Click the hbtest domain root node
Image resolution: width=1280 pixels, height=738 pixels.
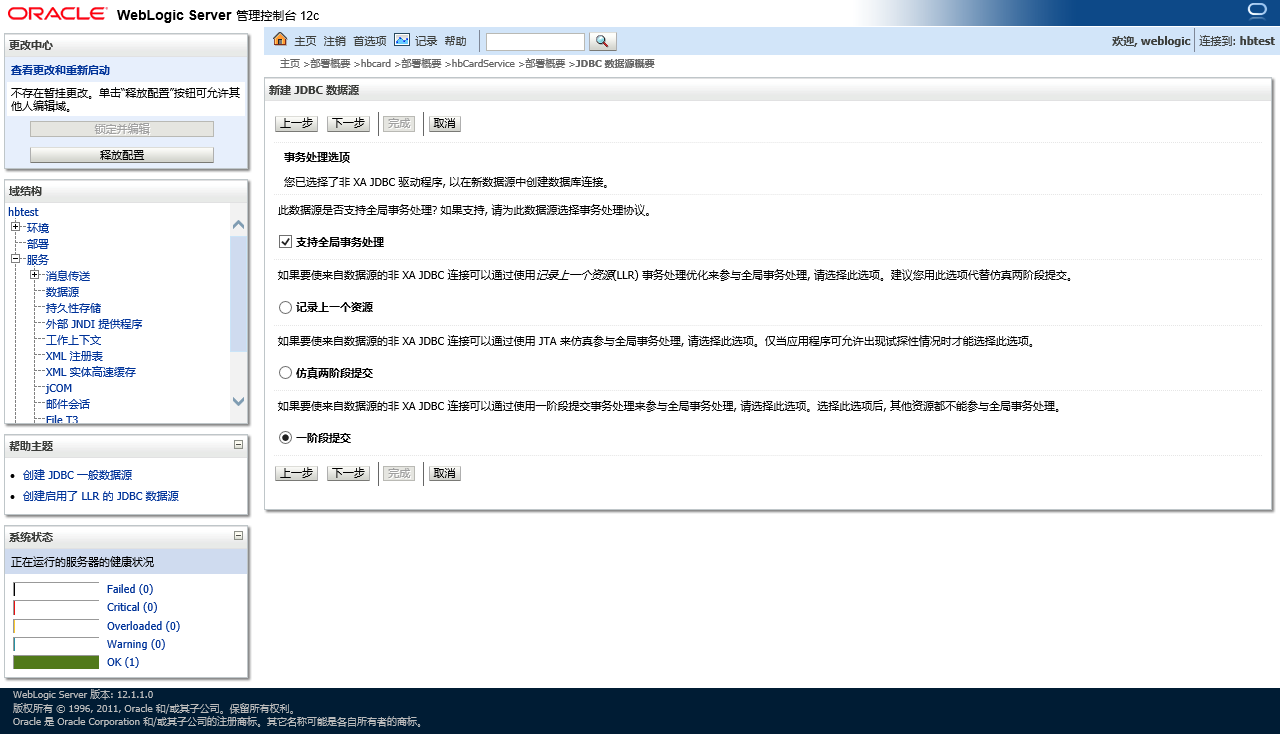tap(23, 212)
